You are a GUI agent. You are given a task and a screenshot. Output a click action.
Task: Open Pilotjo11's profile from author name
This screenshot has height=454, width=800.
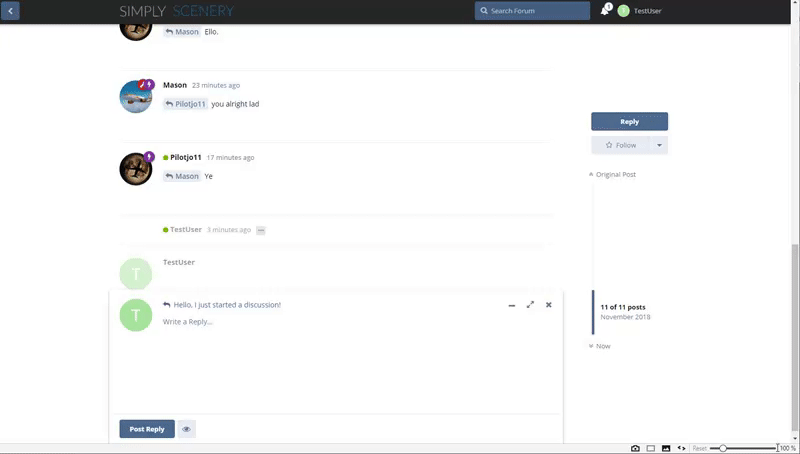pyautogui.click(x=186, y=158)
